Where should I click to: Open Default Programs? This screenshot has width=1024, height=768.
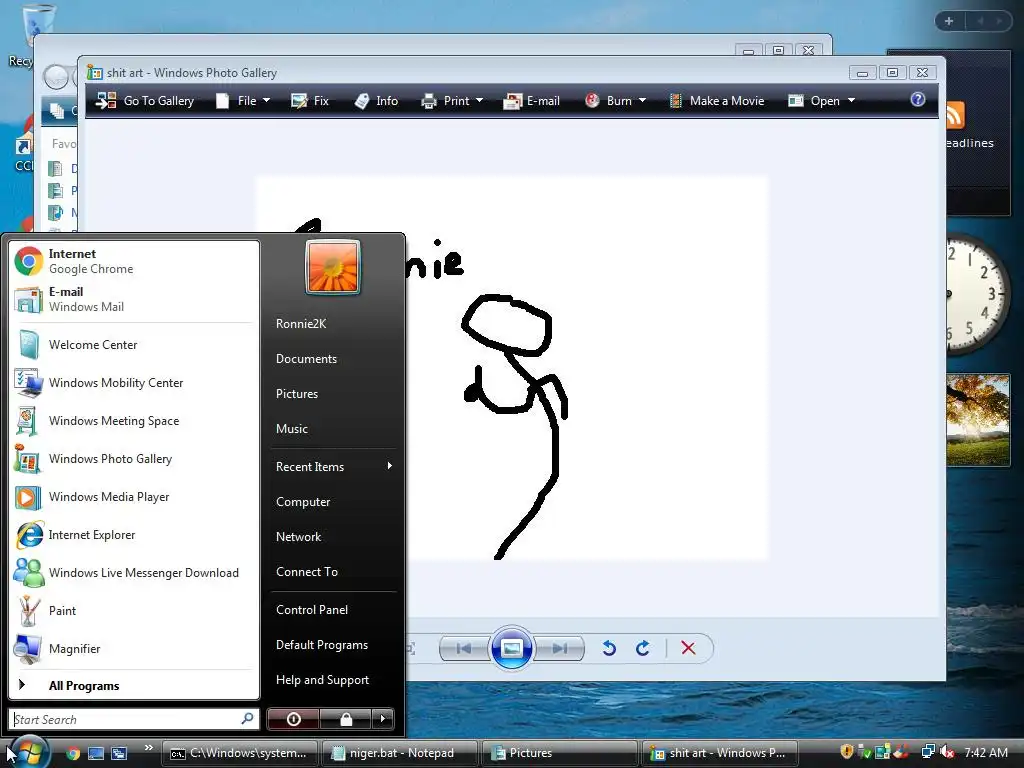tap(333, 645)
